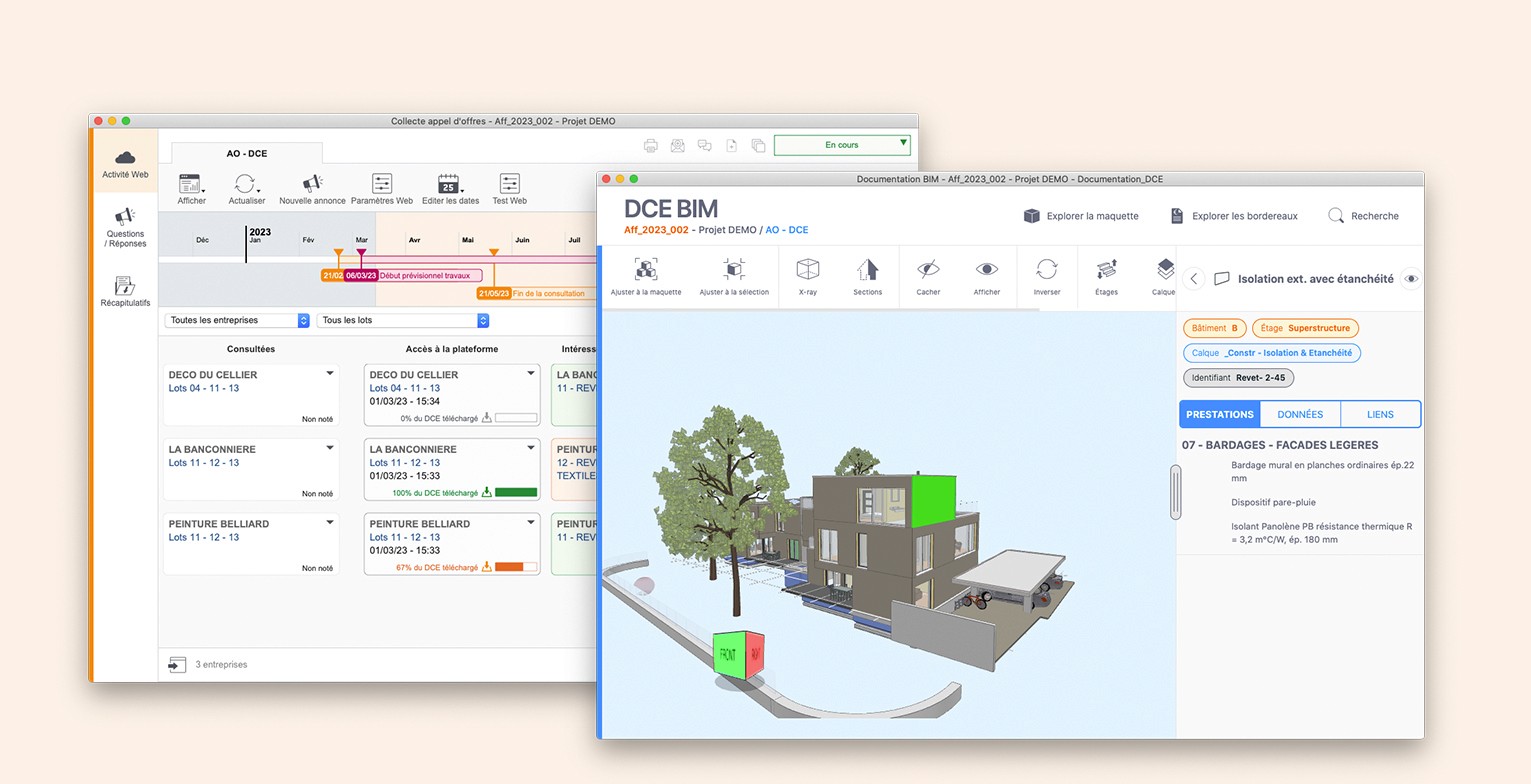Screen dimensions: 1531x784
Task: Expand LA BANCONNIERE Accès à la plateforme card arrow
Action: pyautogui.click(x=531, y=448)
